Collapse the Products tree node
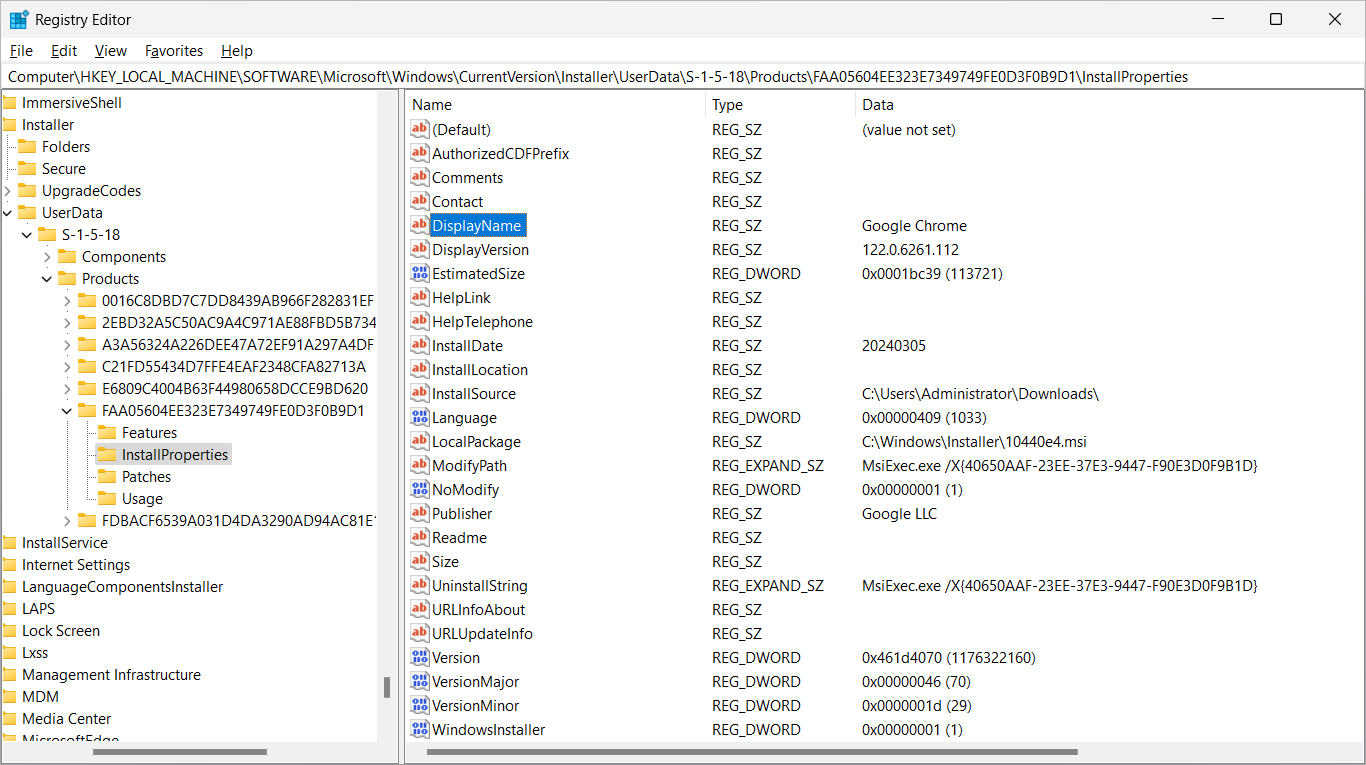 [47, 278]
